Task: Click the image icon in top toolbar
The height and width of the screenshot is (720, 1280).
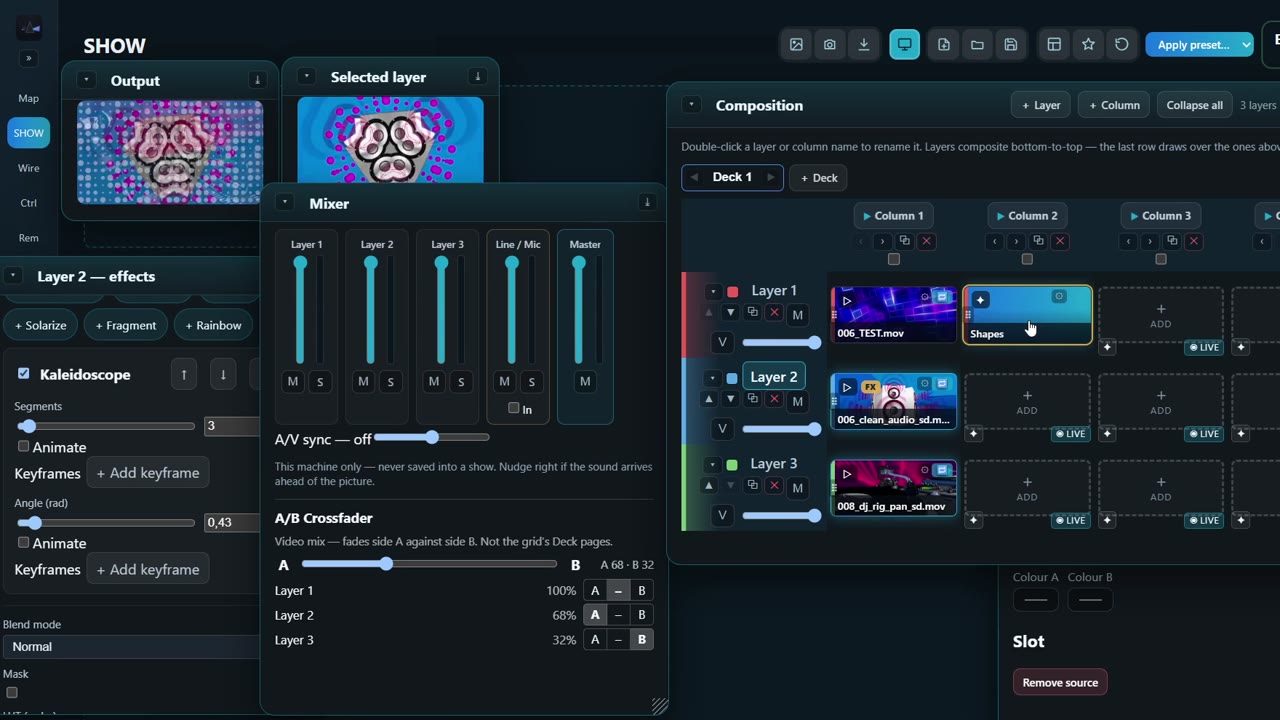Action: 796,45
